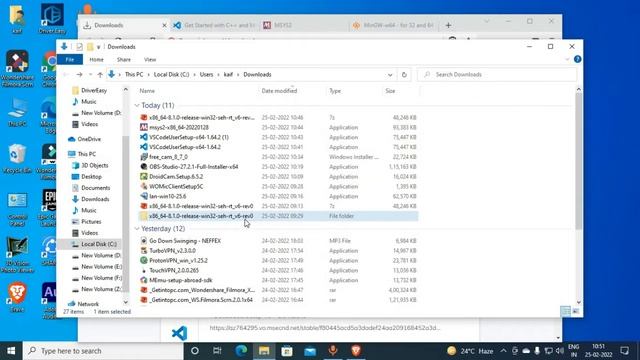The height and width of the screenshot is (360, 640).
Task: Click the Forward navigation arrow in Explorer
Action: pyautogui.click(x=79, y=75)
